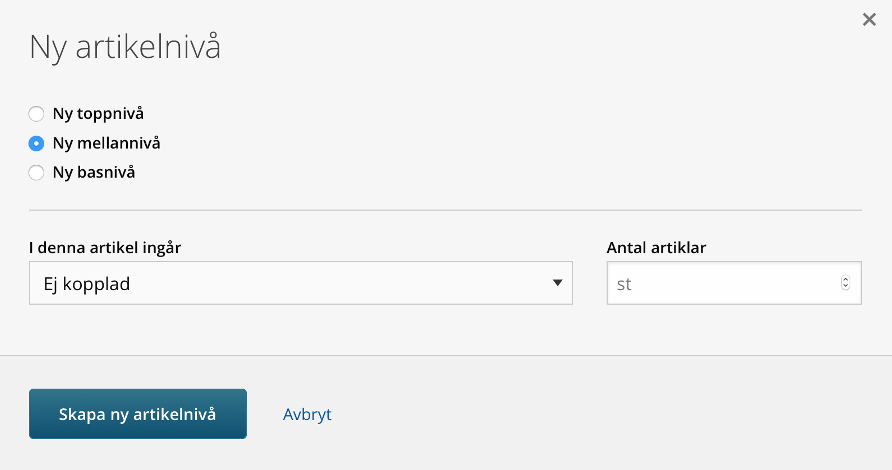The width and height of the screenshot is (892, 470).
Task: Click the 'Antal artiklar' field label
Action: click(656, 248)
